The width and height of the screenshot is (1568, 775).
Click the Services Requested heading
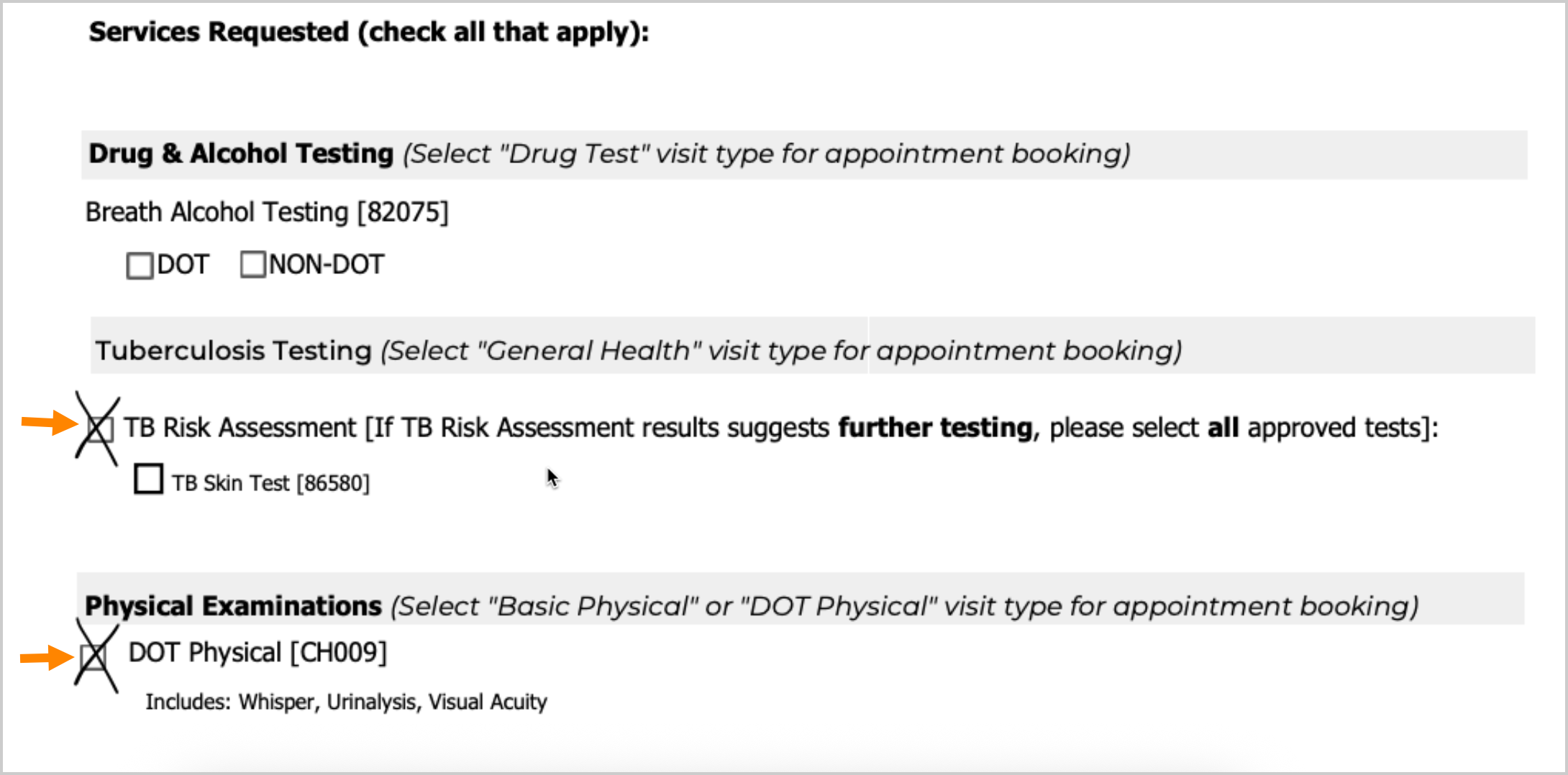pos(368,32)
